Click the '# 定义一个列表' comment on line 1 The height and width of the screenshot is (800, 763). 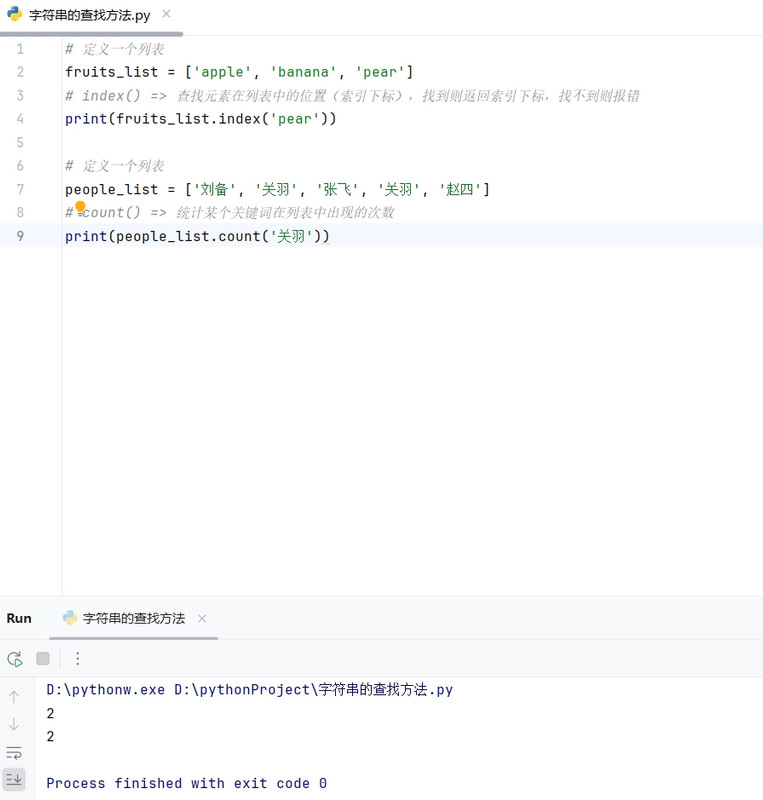point(115,49)
